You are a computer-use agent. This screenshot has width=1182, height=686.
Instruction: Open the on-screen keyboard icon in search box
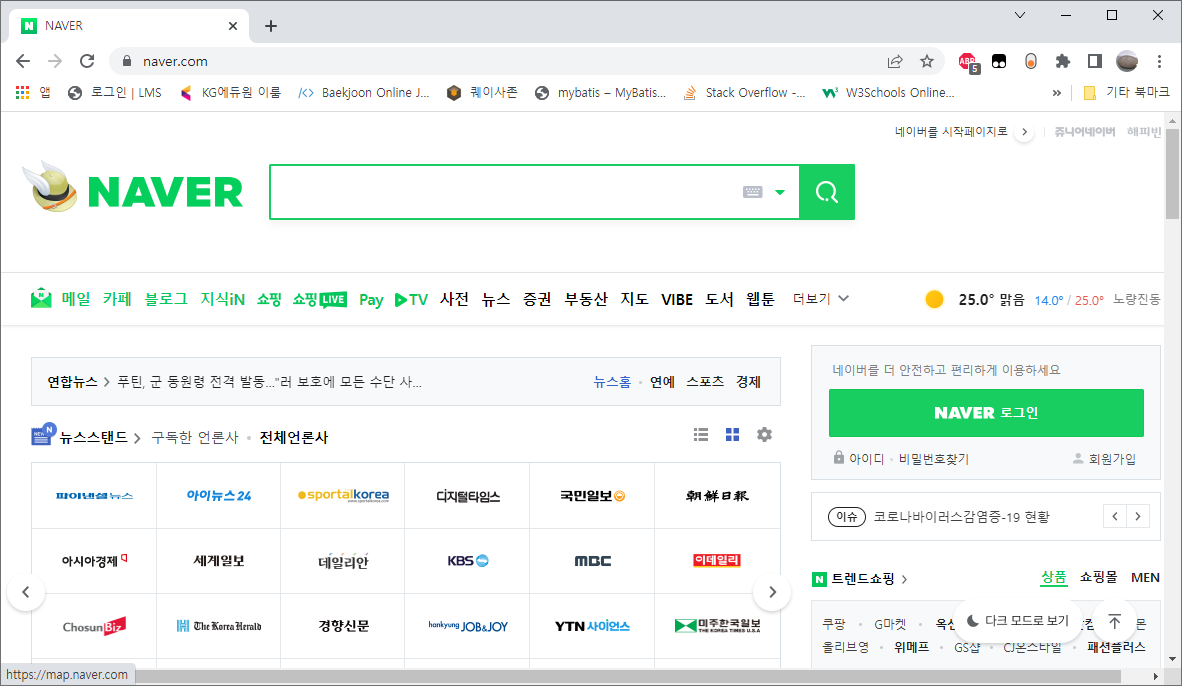pos(752,192)
